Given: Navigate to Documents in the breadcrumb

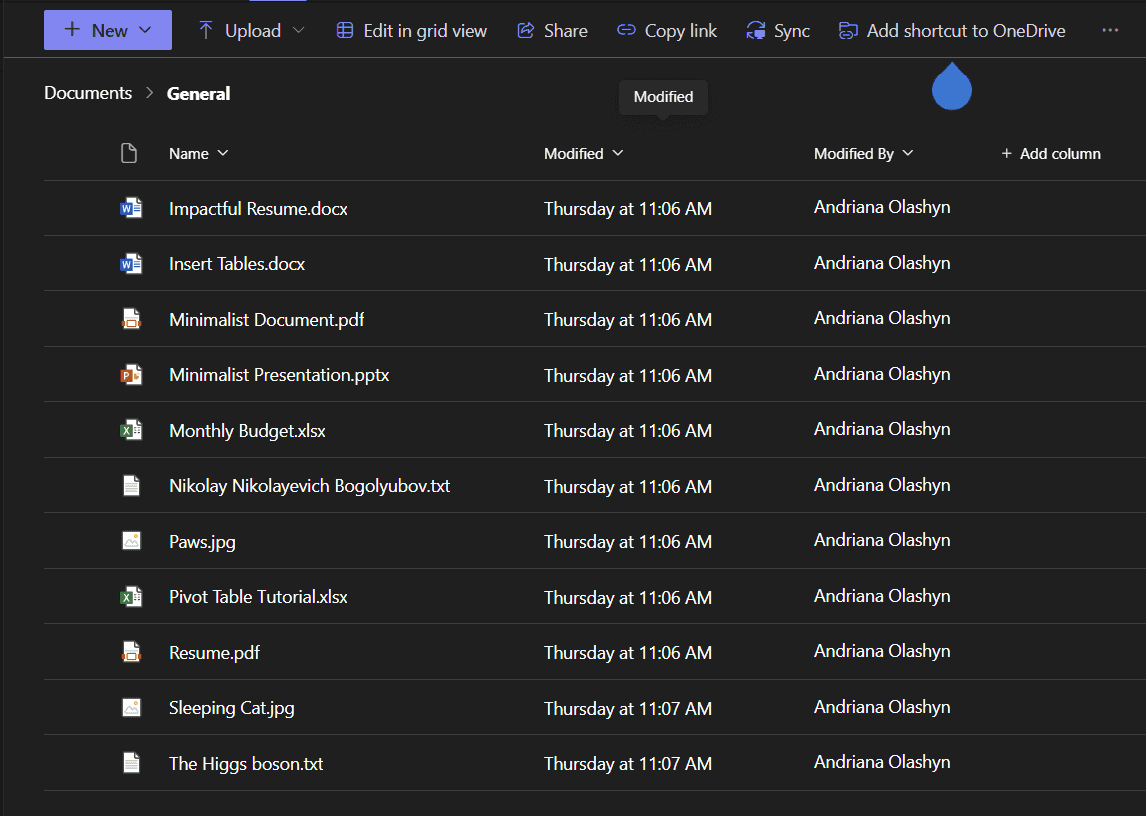Looking at the screenshot, I should pyautogui.click(x=88, y=93).
